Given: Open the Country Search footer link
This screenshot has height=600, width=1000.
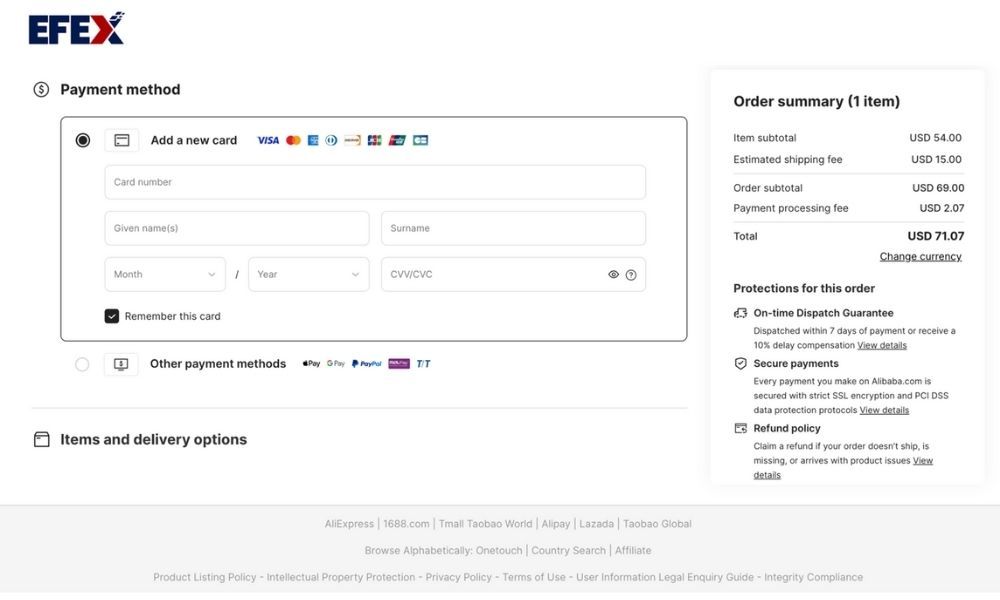Looking at the screenshot, I should point(568,551).
